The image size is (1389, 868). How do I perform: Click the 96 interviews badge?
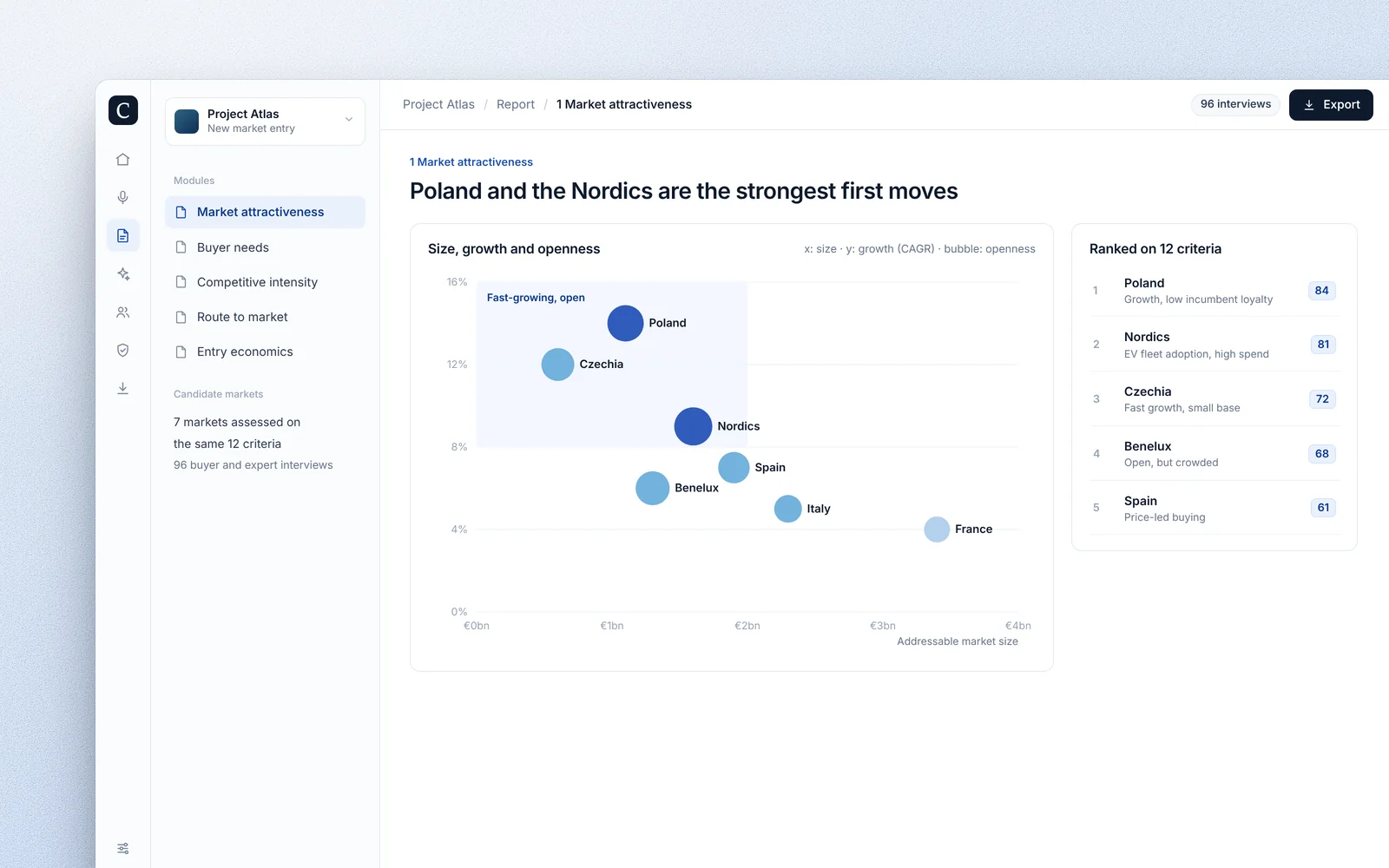[1235, 104]
